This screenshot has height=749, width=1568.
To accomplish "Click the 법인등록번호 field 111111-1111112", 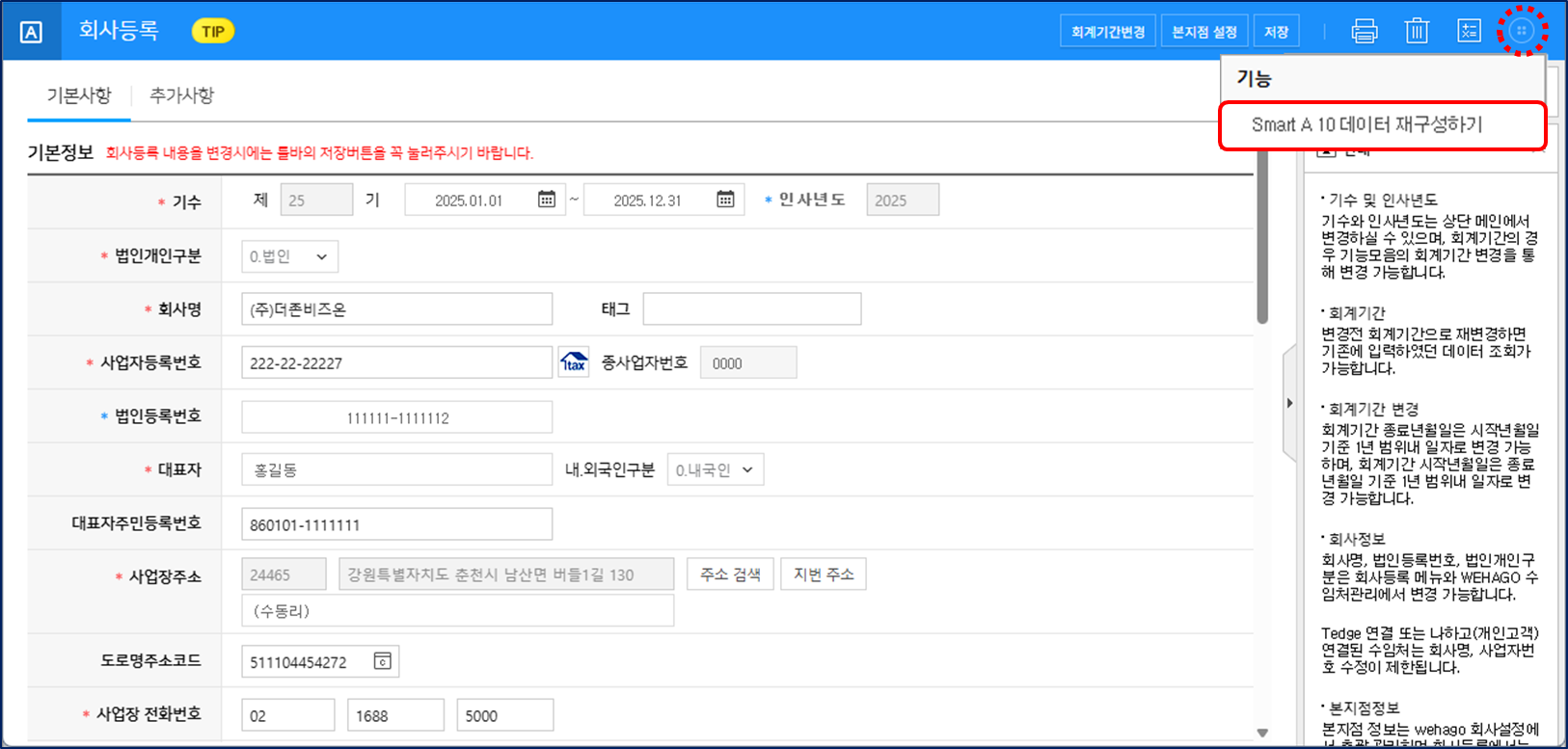I will (x=396, y=417).
